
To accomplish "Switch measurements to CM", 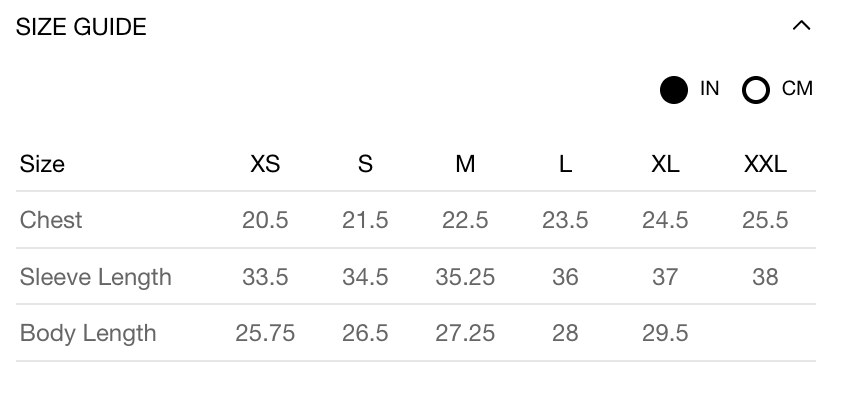I will [x=756, y=90].
